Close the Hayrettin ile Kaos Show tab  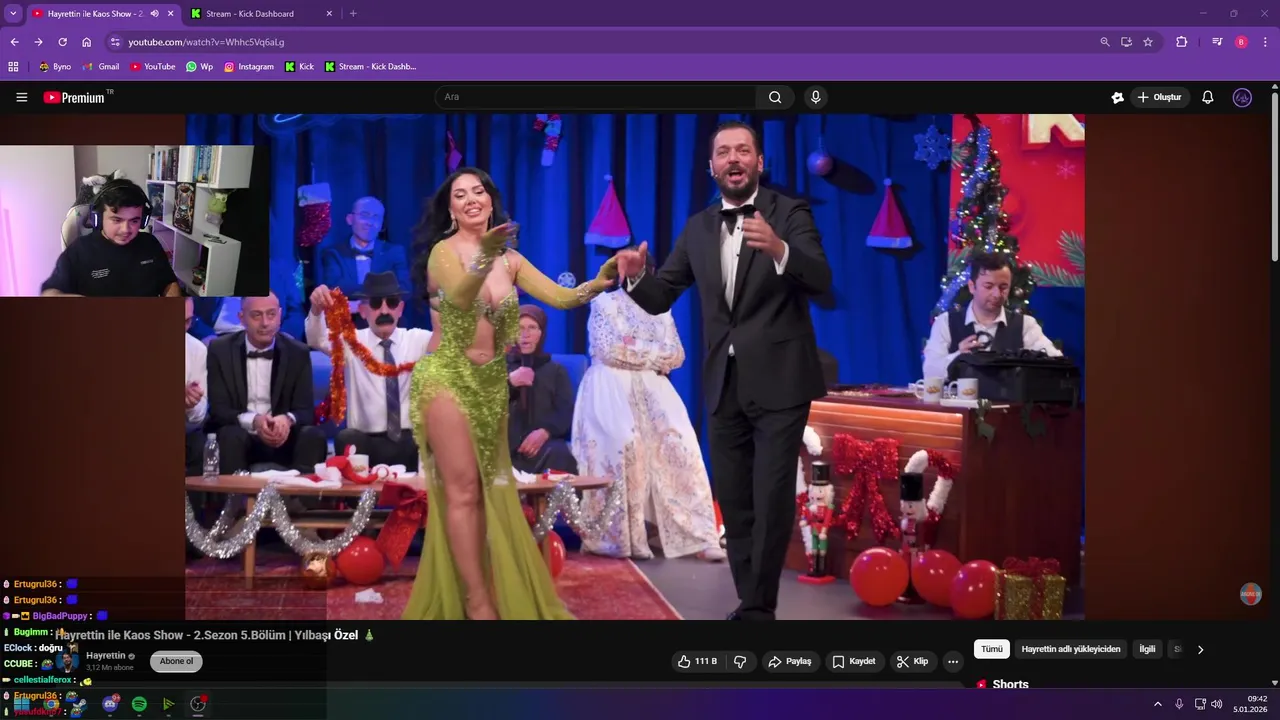[170, 14]
